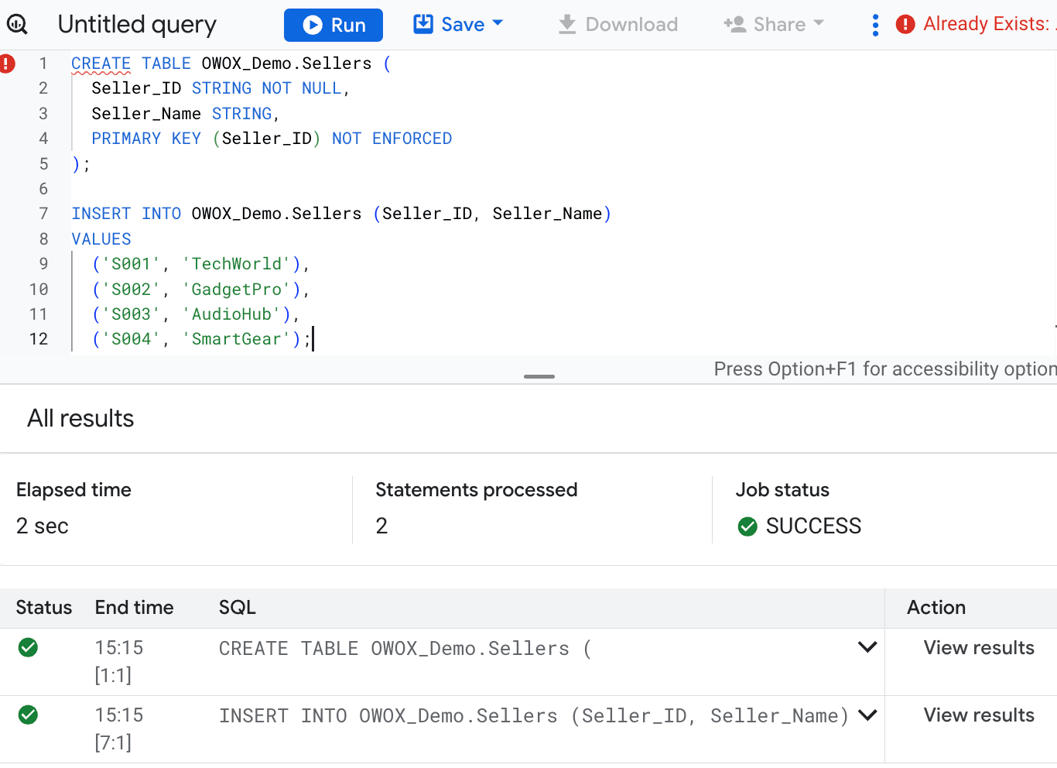This screenshot has width=1057, height=768.
Task: Click the query magnifier icon beside Untitled query
Action: 17,24
